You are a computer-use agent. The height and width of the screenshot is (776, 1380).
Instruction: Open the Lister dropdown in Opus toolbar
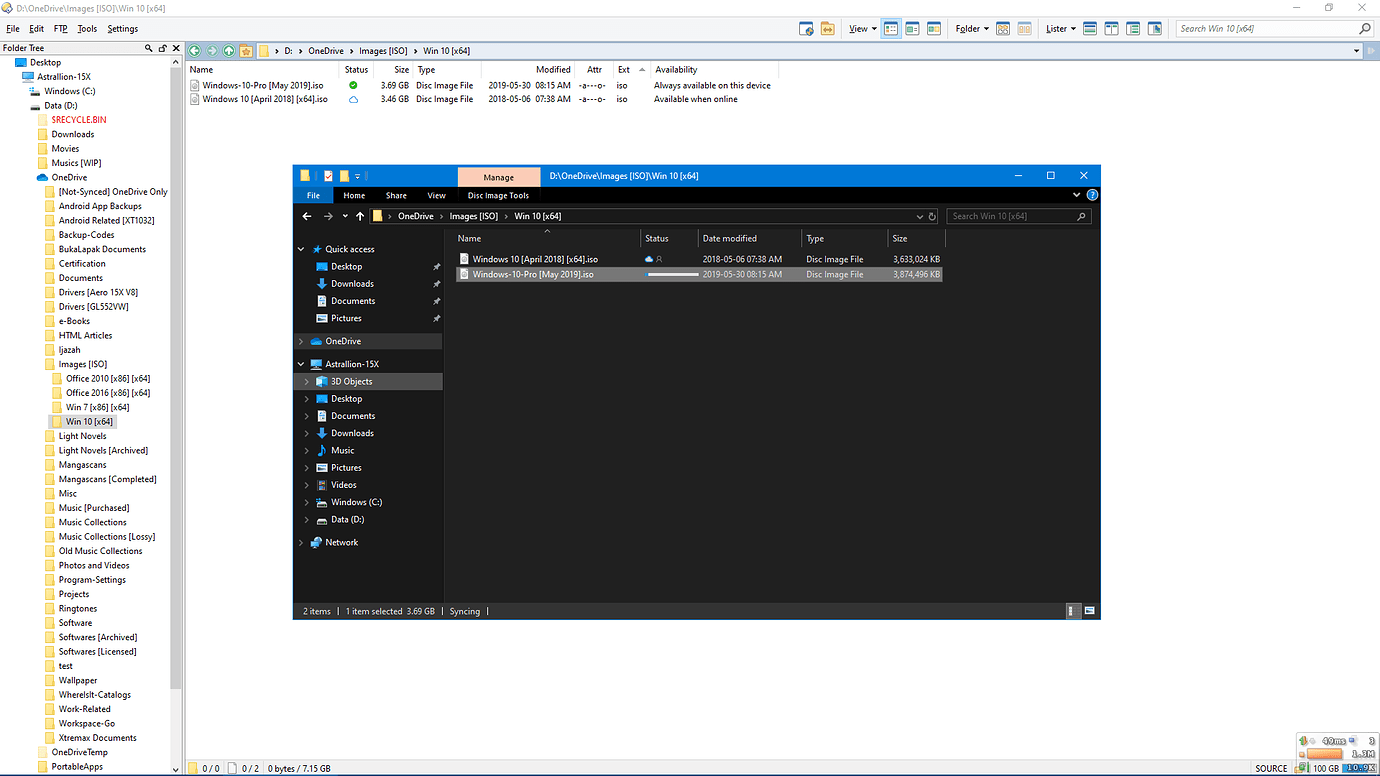[x=1061, y=29]
